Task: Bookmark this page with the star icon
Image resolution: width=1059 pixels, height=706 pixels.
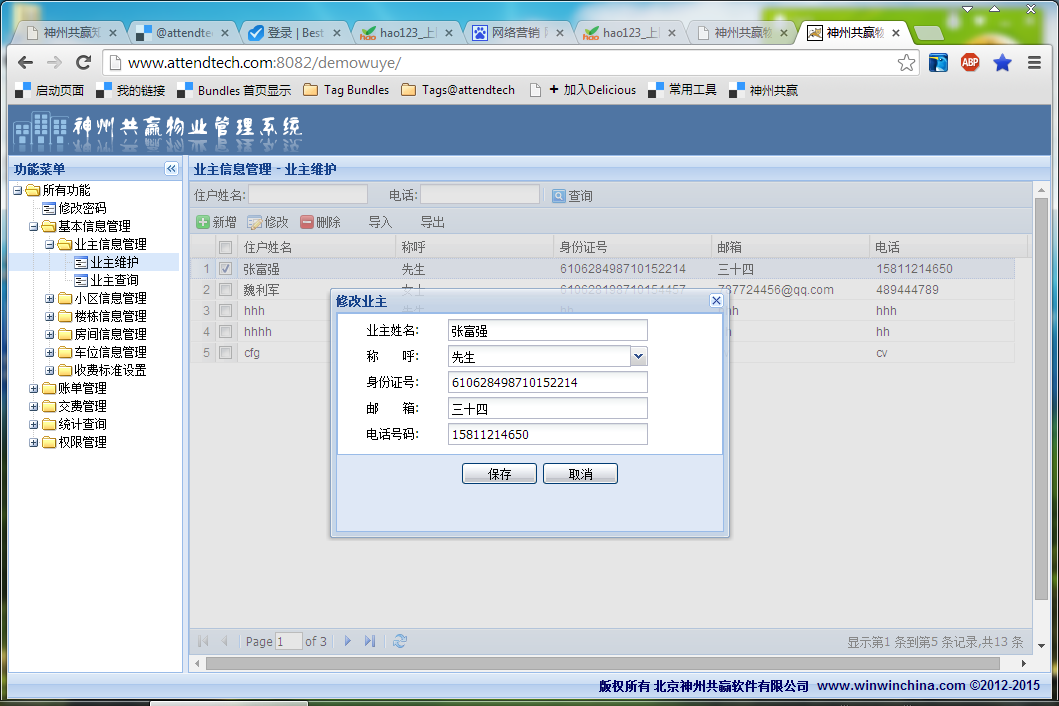Action: tap(906, 63)
